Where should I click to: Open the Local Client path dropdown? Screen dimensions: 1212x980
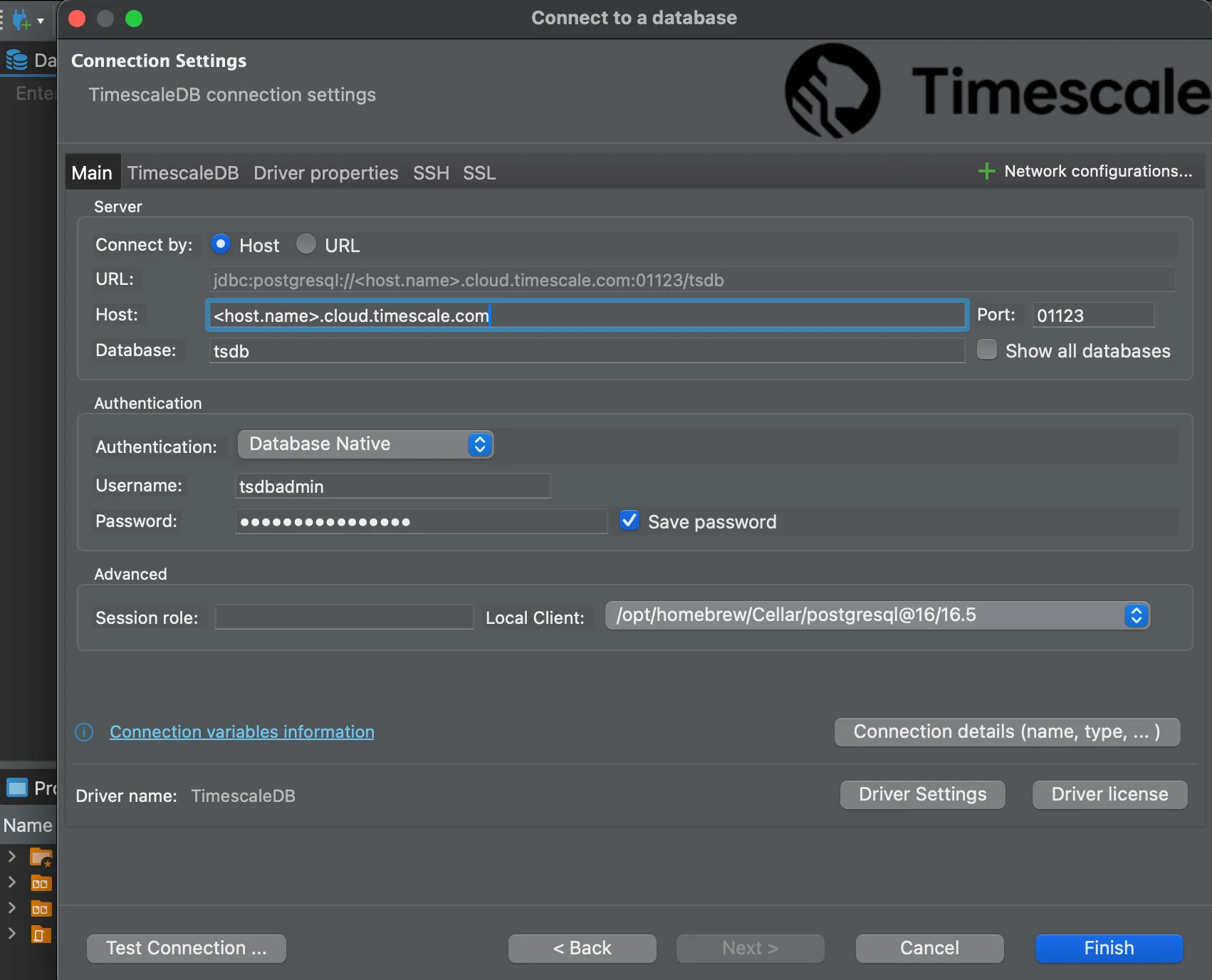[x=877, y=615]
